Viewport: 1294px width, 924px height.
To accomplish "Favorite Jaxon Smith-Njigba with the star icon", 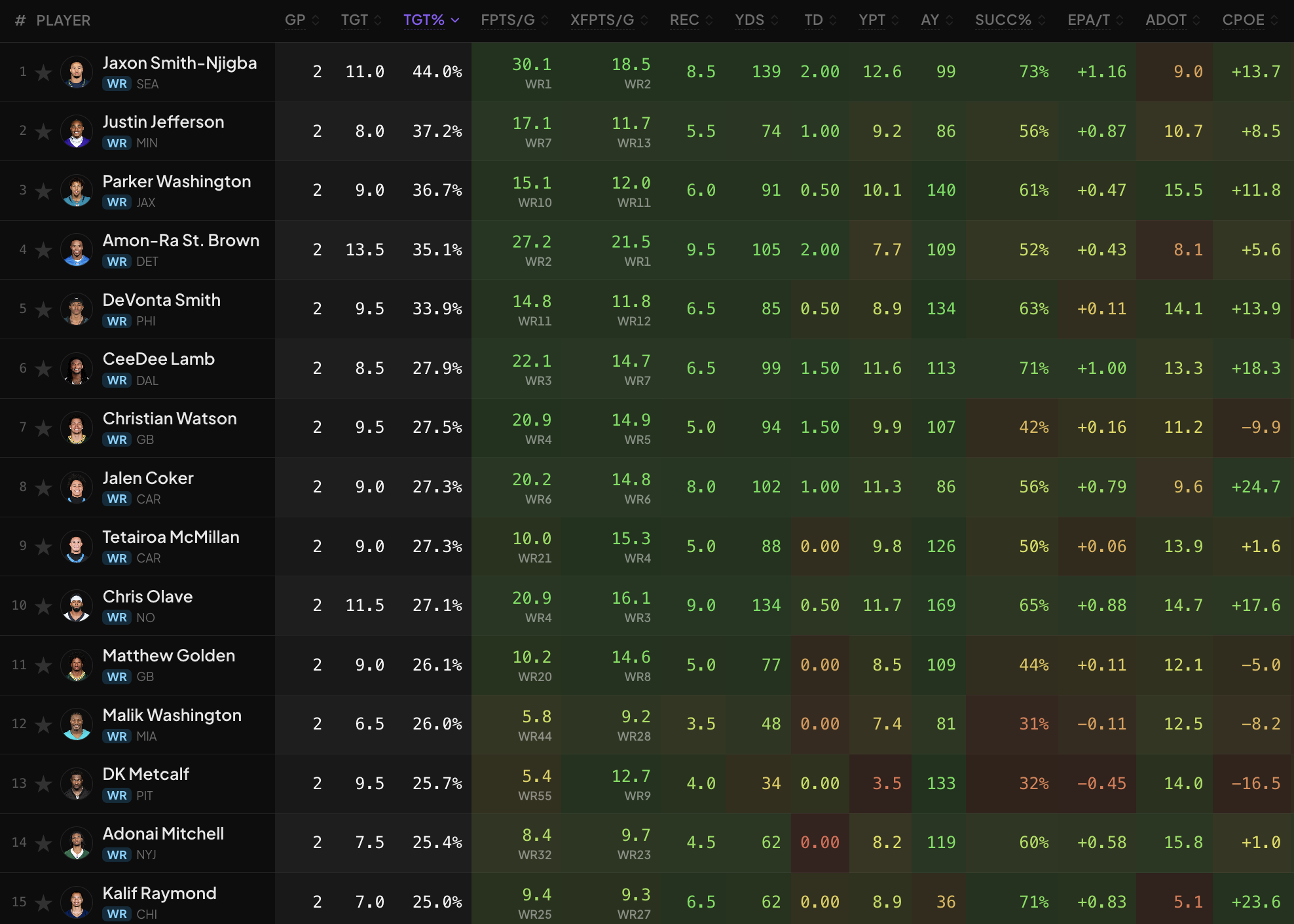I will point(43,72).
